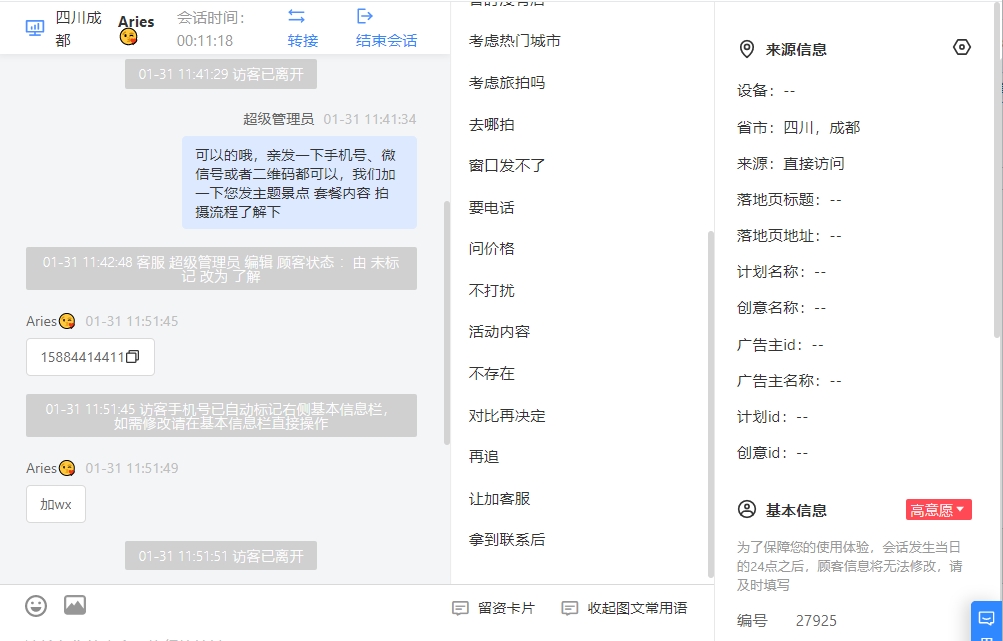This screenshot has width=1003, height=641.
Task: Click the 落地页标题 row
Action: pyautogui.click(x=789, y=200)
